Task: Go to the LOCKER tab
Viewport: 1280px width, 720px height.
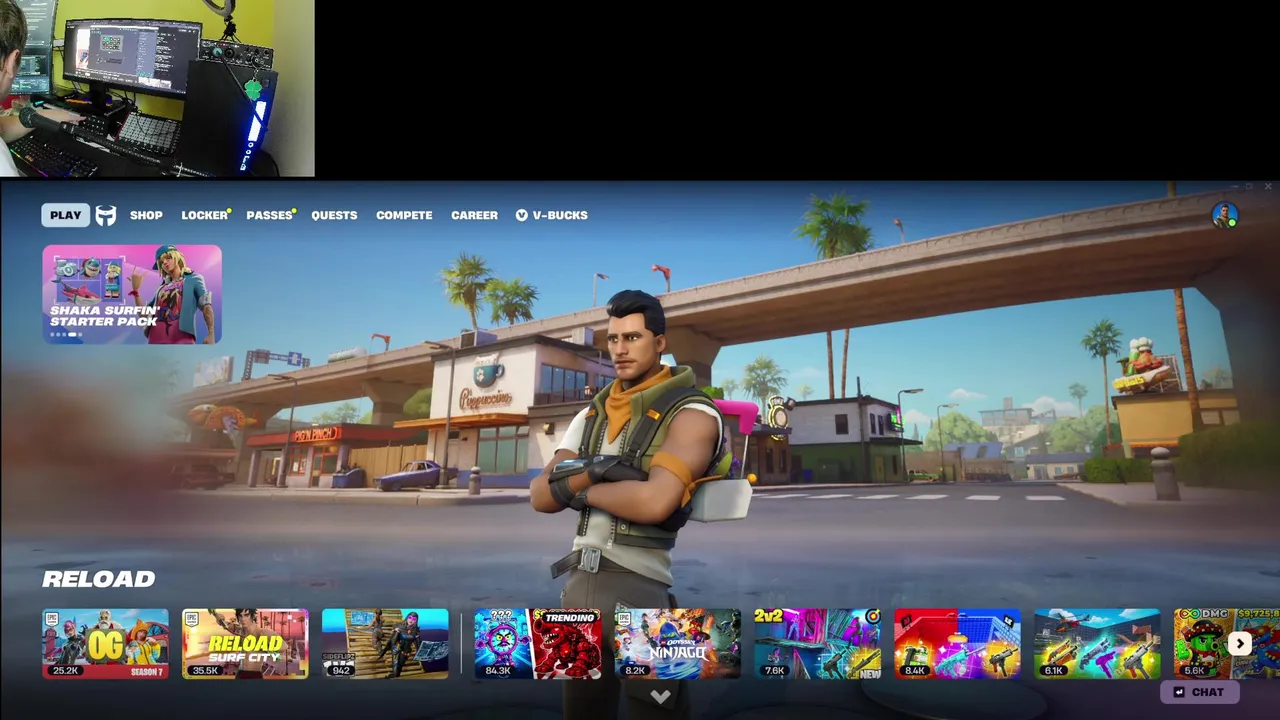Action: (205, 215)
